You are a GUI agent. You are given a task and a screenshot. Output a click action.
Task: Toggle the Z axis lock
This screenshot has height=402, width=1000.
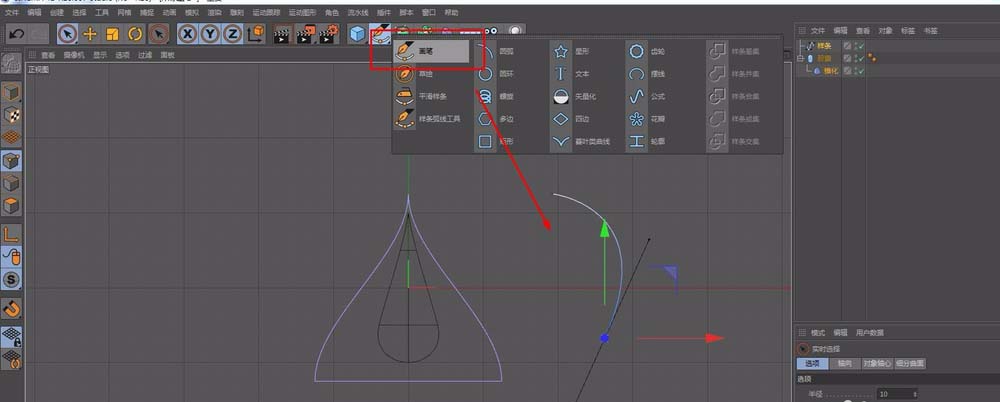[232, 33]
